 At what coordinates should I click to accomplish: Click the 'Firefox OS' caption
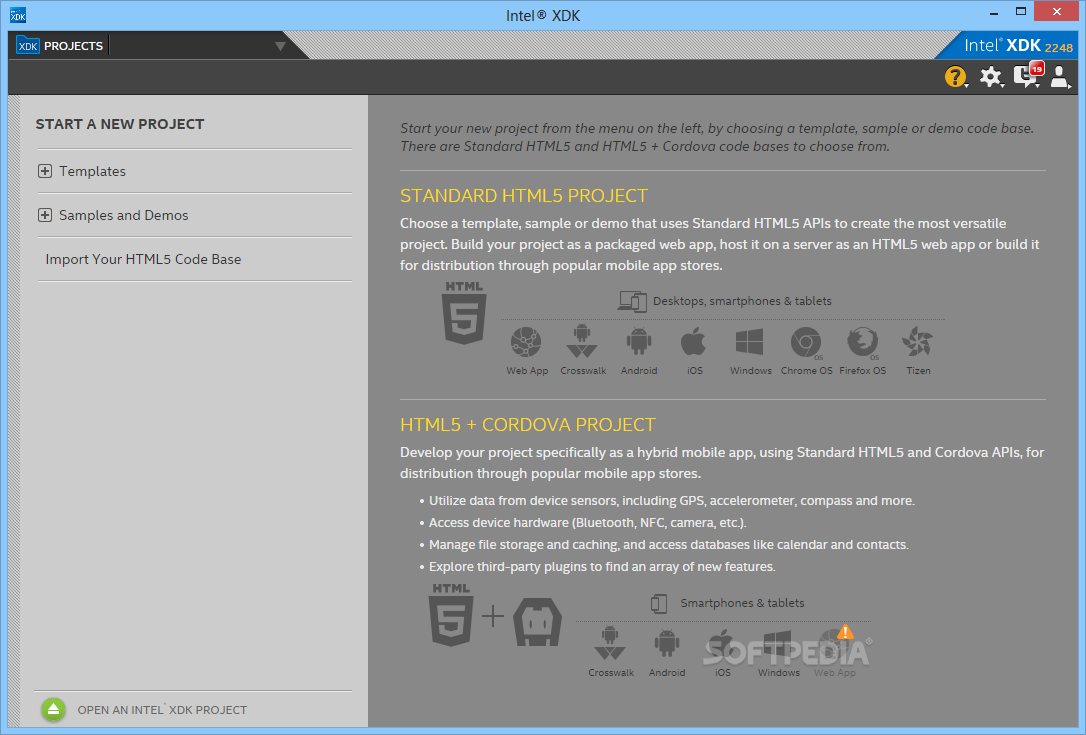pyautogui.click(x=862, y=371)
